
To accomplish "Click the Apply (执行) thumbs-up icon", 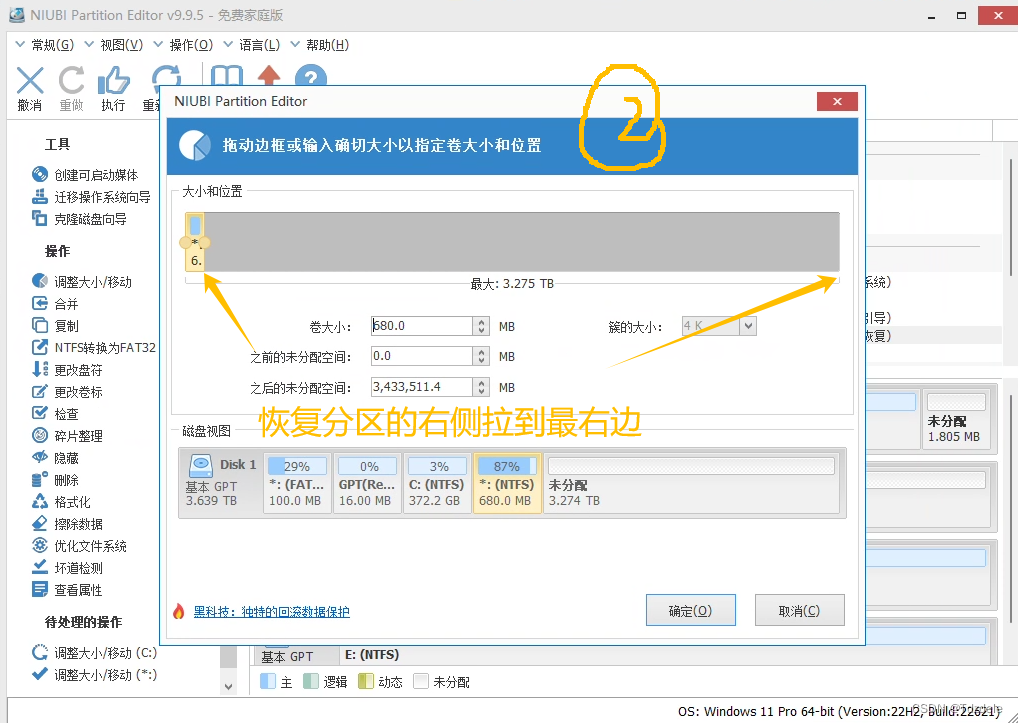I will [x=113, y=81].
